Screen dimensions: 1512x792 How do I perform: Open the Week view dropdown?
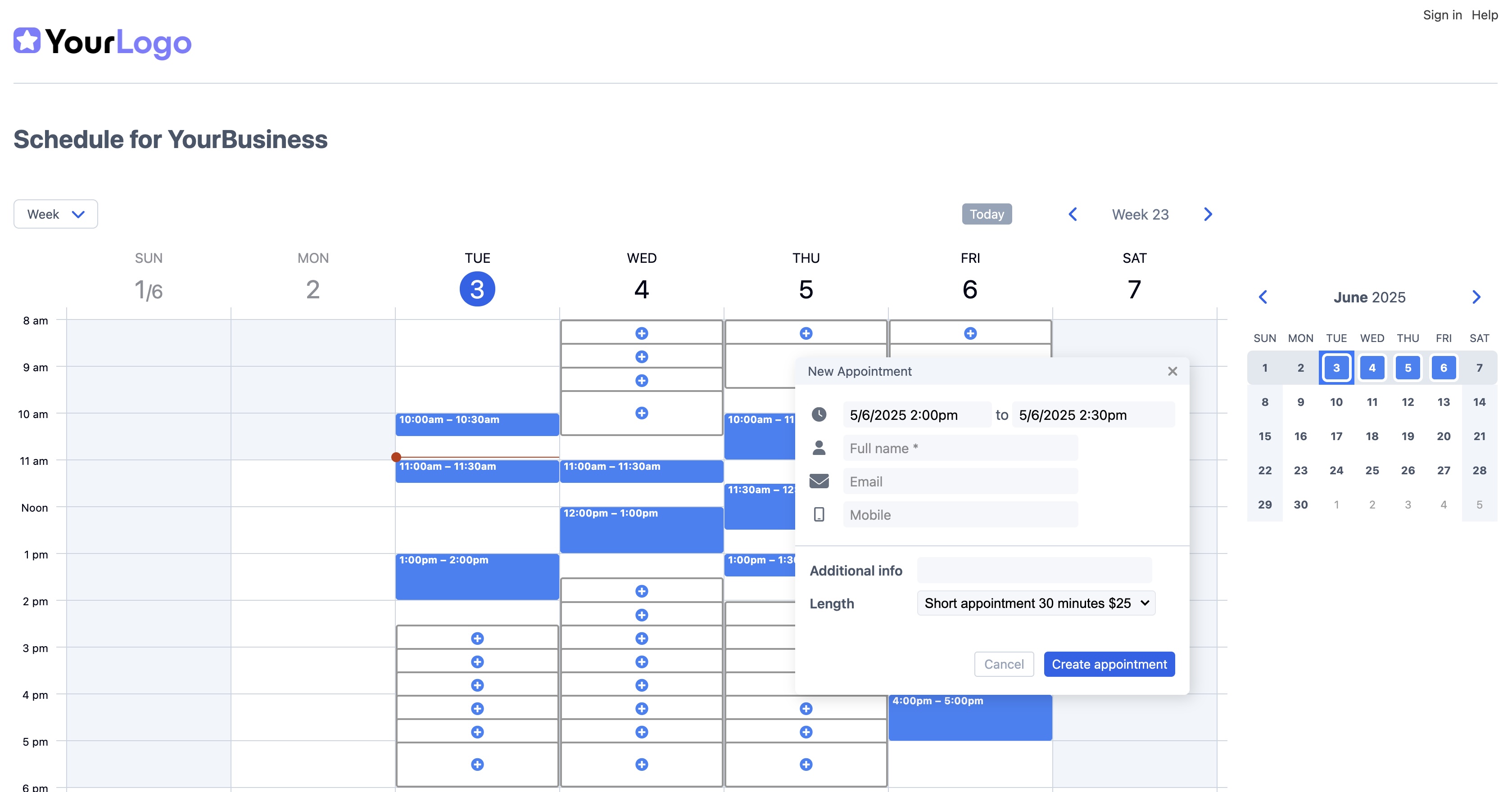(55, 214)
